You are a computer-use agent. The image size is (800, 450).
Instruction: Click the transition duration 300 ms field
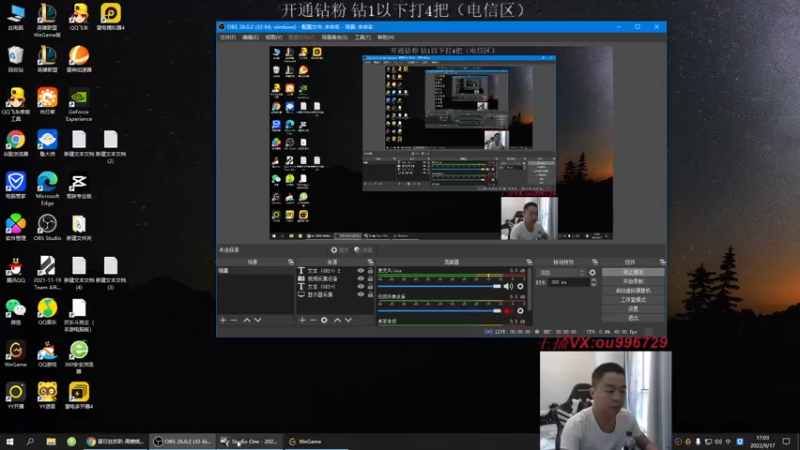(569, 282)
